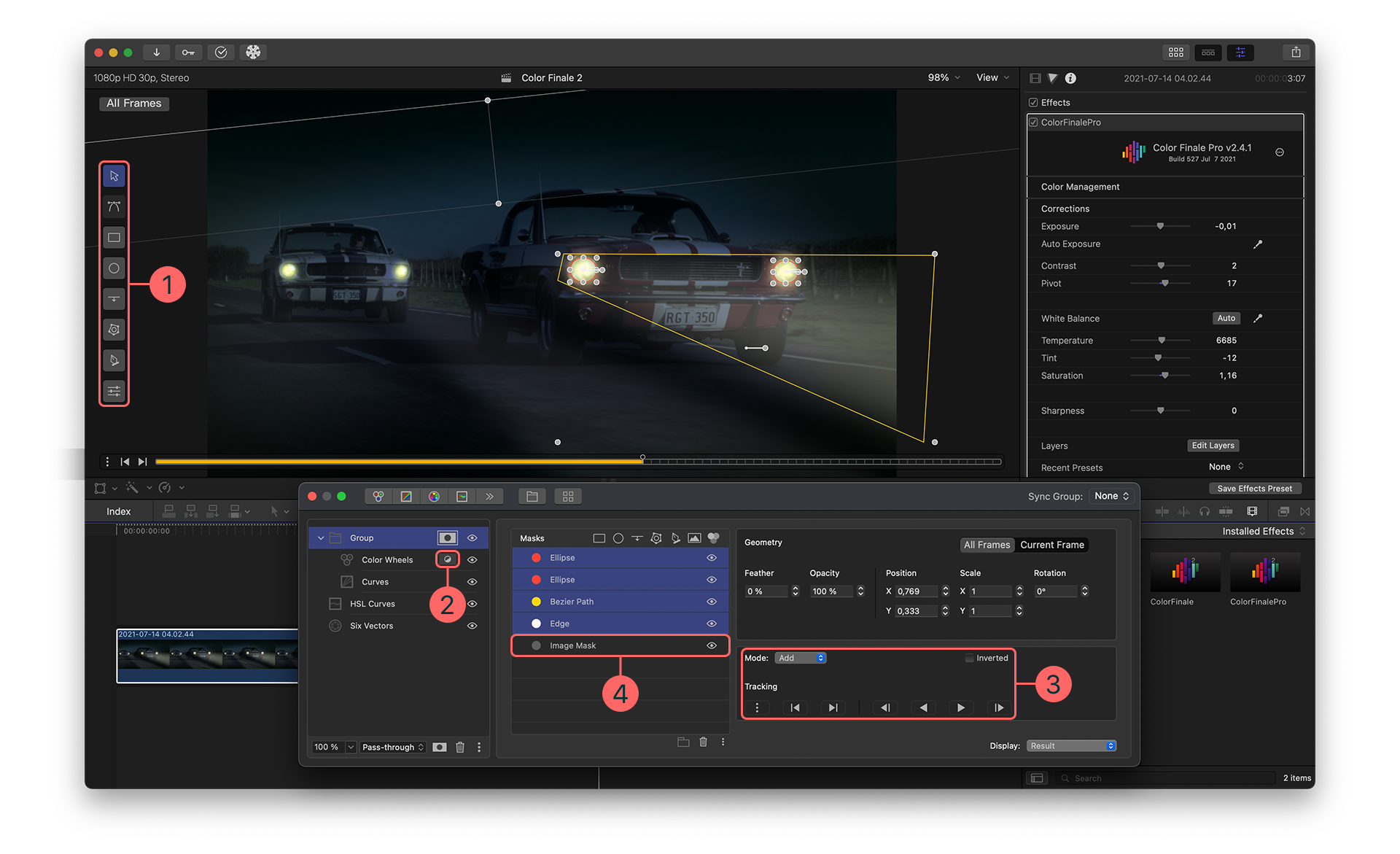1400x854 pixels.
Task: Track backward with the Tracking reverse button
Action: (x=923, y=707)
